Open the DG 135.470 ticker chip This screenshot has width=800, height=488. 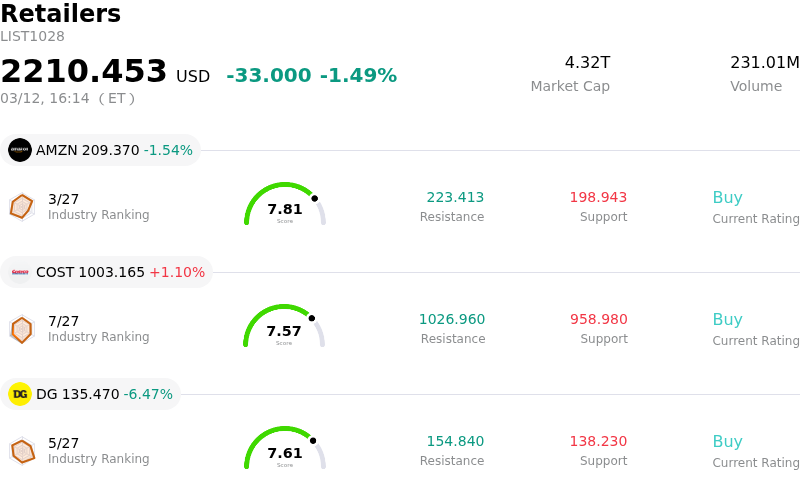click(91, 394)
